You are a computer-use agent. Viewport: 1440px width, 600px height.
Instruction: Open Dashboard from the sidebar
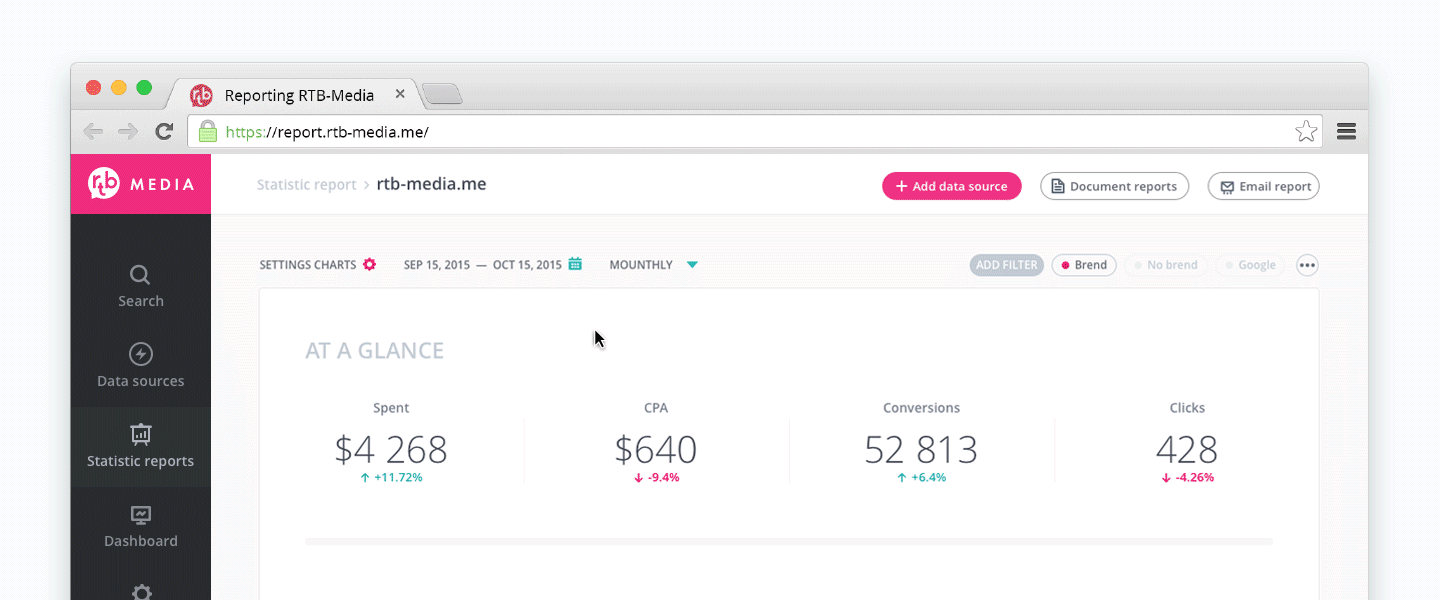[141, 526]
